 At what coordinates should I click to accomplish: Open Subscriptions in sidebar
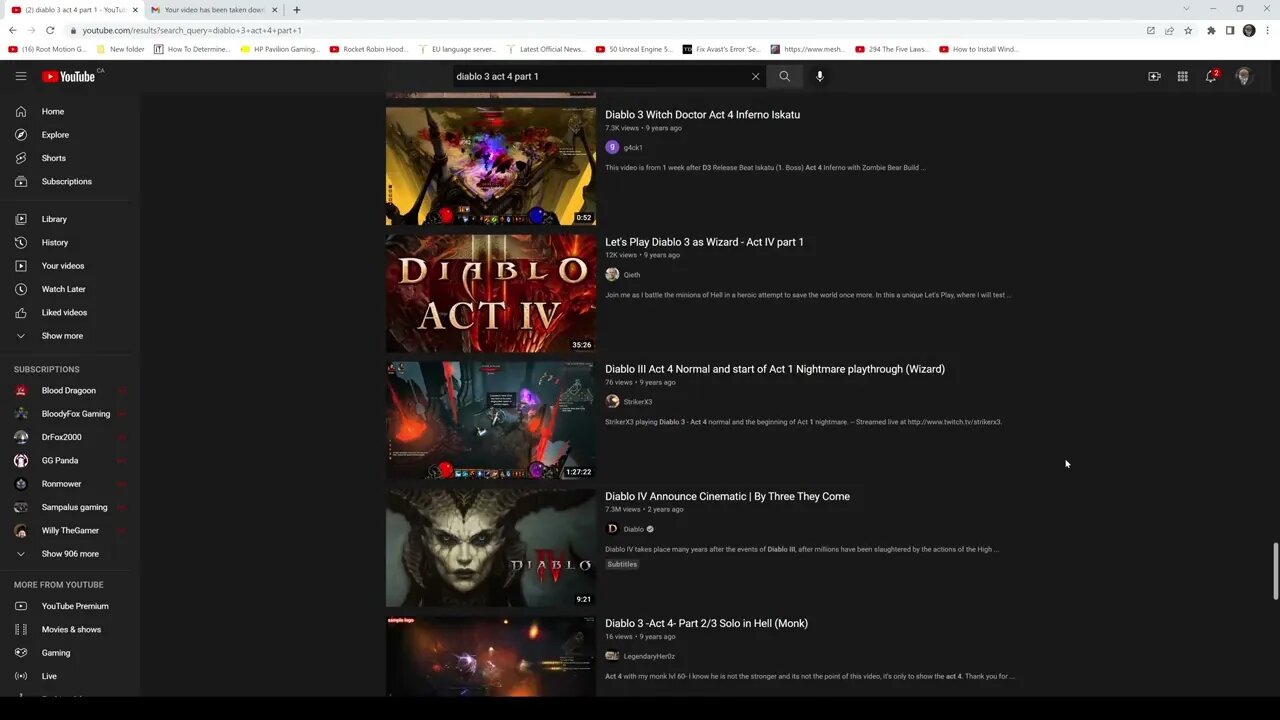click(x=68, y=181)
